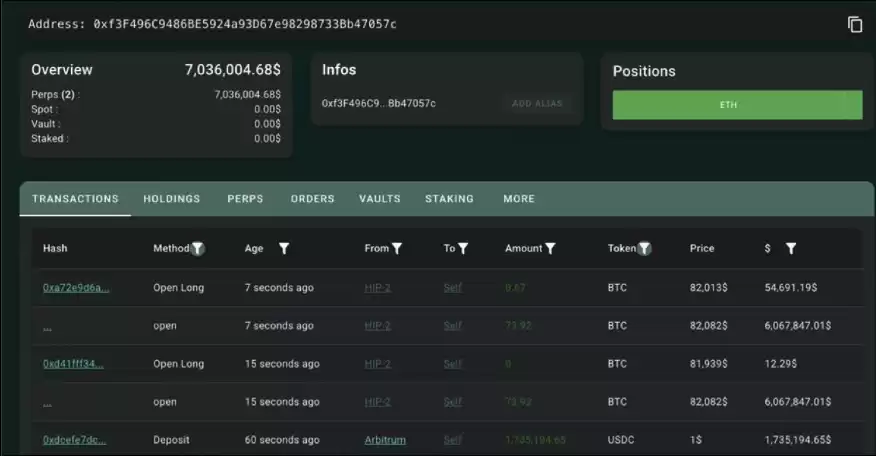Open HIP-2 link in 54,691.19$ row

pyautogui.click(x=378, y=288)
